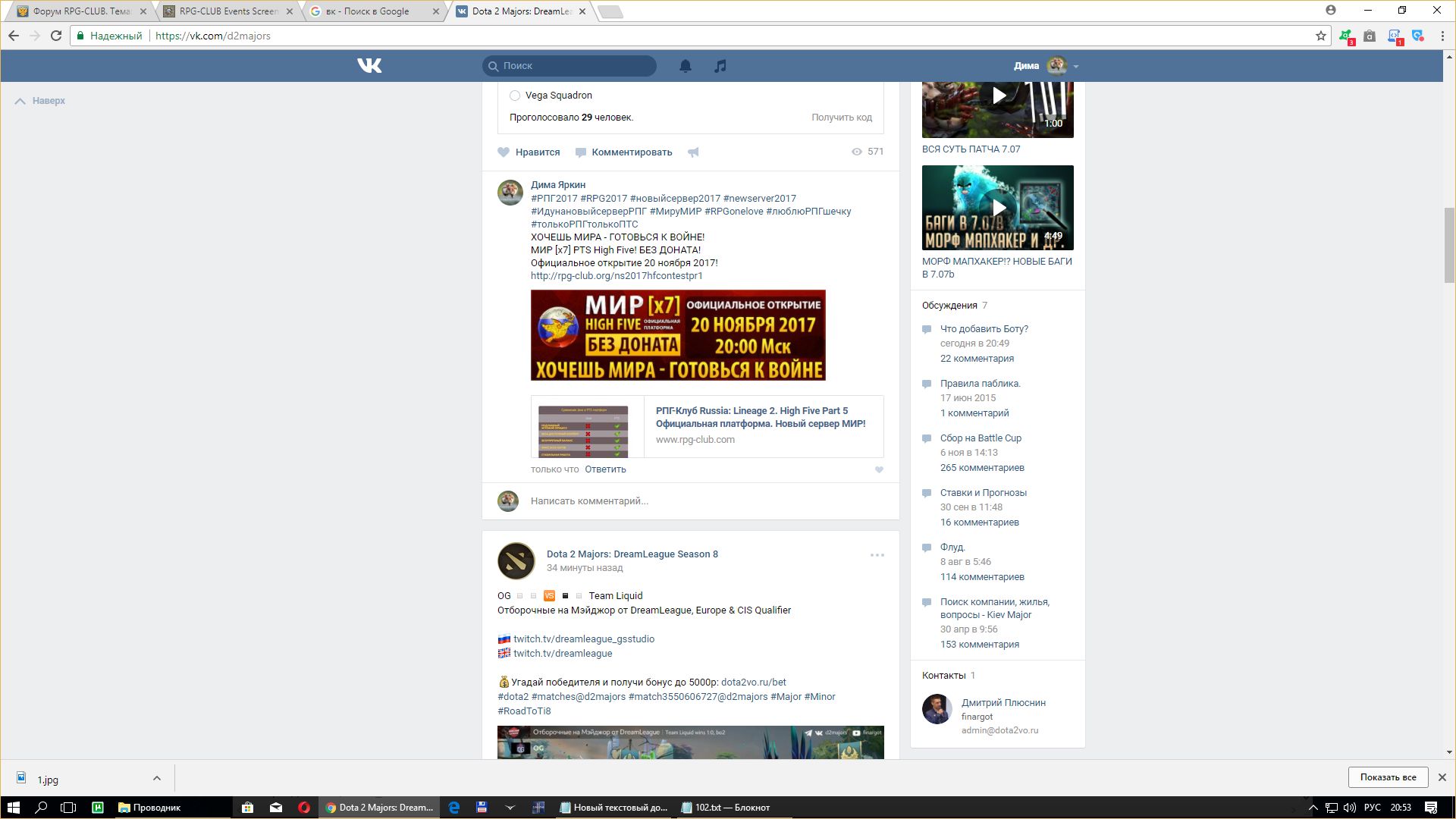1456x819 pixels.
Task: Select the Dota 2 Majors browser tab
Action: (x=520, y=11)
